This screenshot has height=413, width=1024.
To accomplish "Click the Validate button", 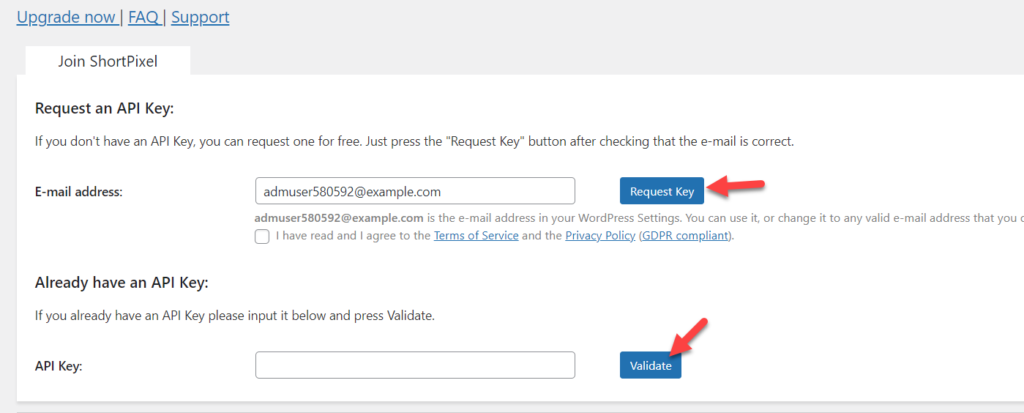I will point(650,365).
